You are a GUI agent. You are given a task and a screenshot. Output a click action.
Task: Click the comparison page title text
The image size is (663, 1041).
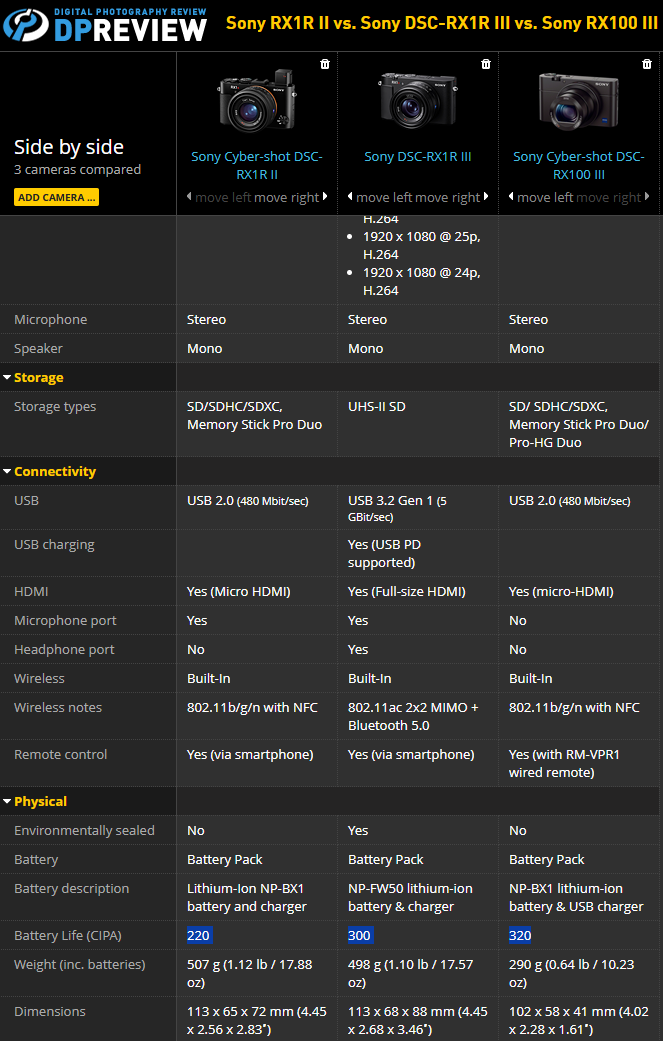click(x=442, y=23)
